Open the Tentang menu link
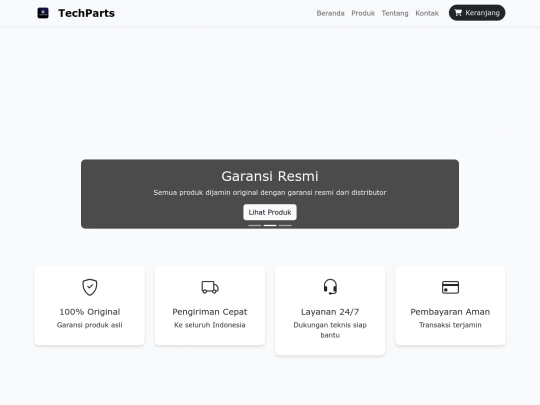The image size is (540, 405). coord(395,13)
